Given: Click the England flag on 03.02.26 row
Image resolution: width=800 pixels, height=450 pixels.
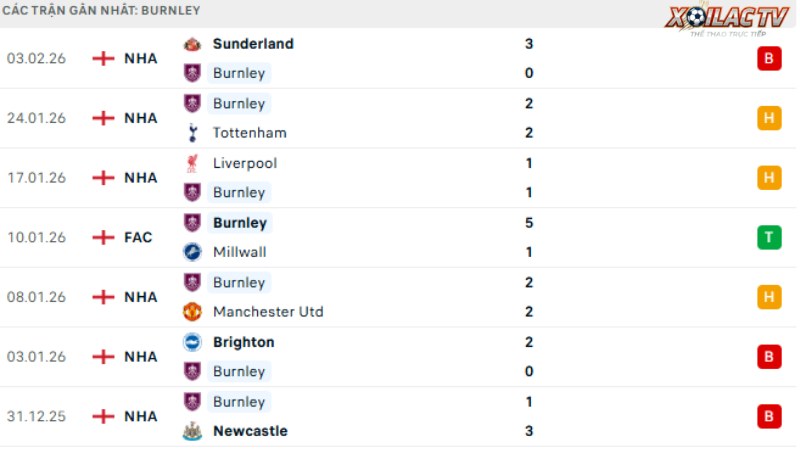Looking at the screenshot, I should coord(103,58).
